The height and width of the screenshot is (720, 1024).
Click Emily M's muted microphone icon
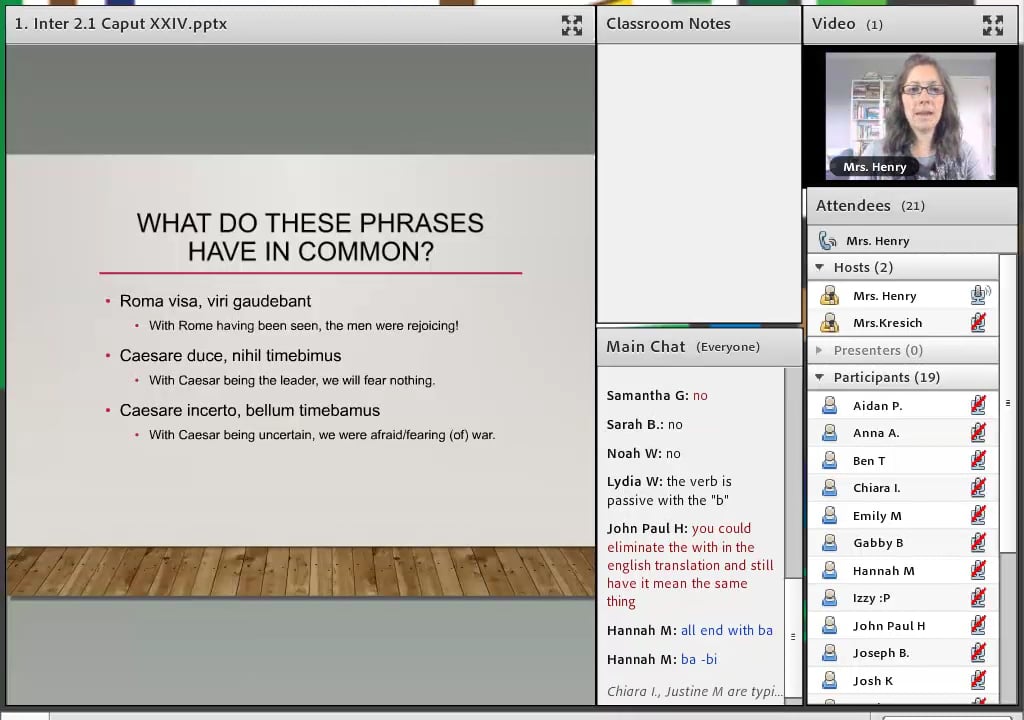978,515
